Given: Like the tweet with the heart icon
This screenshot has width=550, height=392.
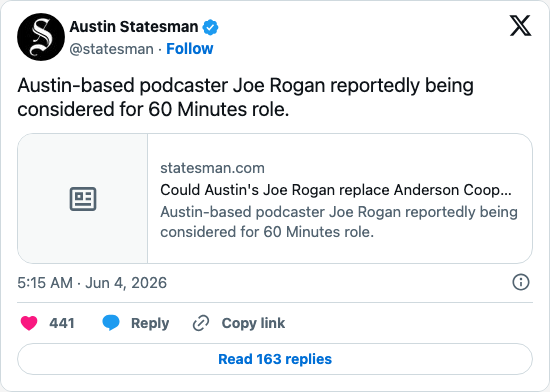Looking at the screenshot, I should (29, 323).
